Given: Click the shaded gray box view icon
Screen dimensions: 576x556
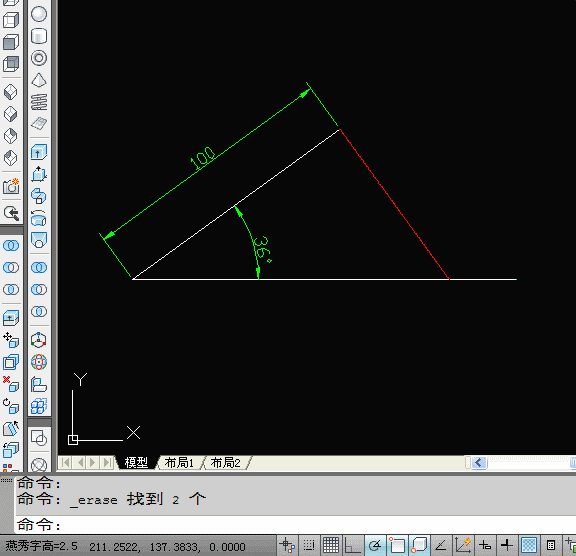Looking at the screenshot, I should click(11, 42).
